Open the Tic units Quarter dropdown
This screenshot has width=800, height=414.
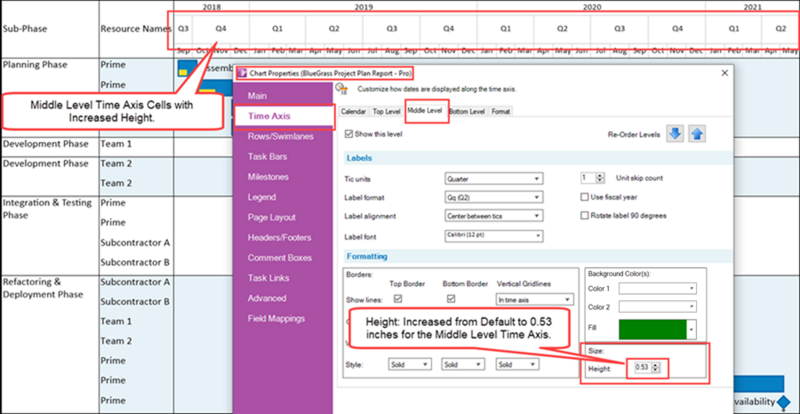pyautogui.click(x=493, y=179)
